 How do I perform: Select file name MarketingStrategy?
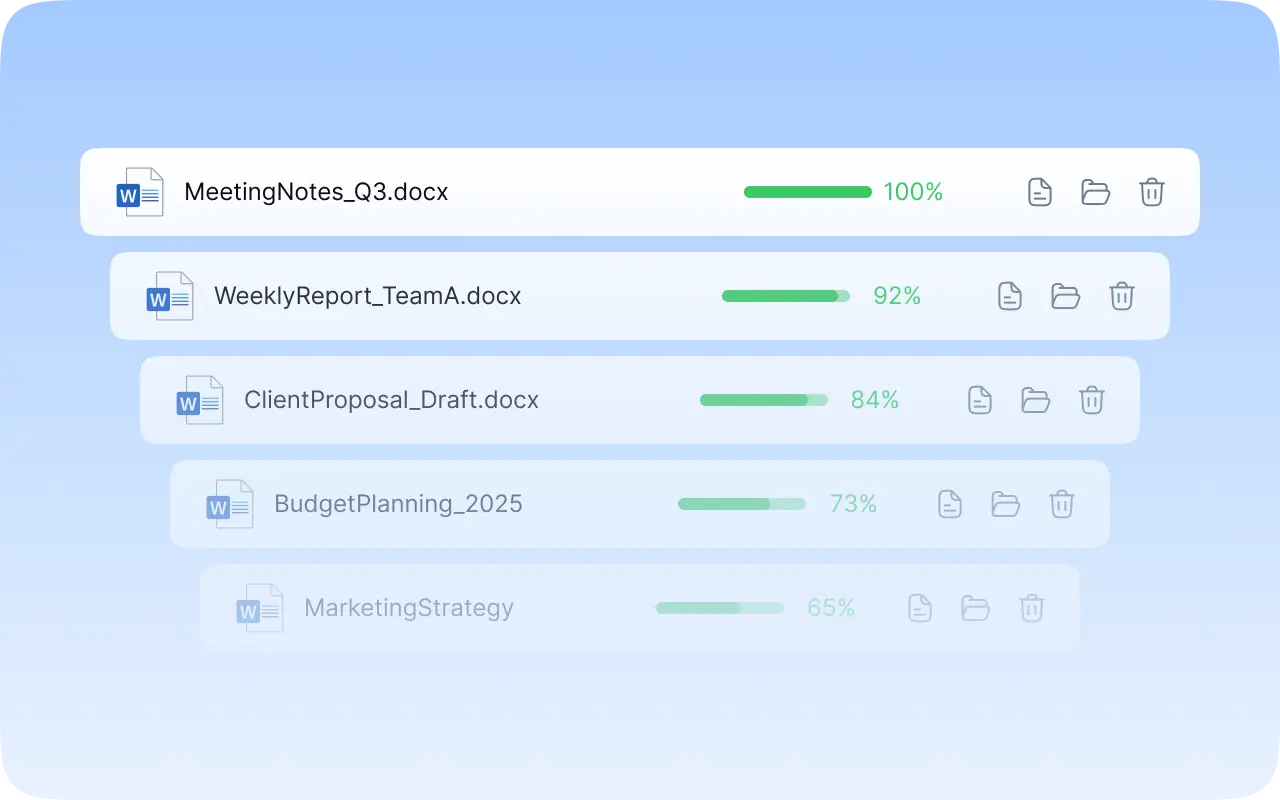[x=409, y=608]
